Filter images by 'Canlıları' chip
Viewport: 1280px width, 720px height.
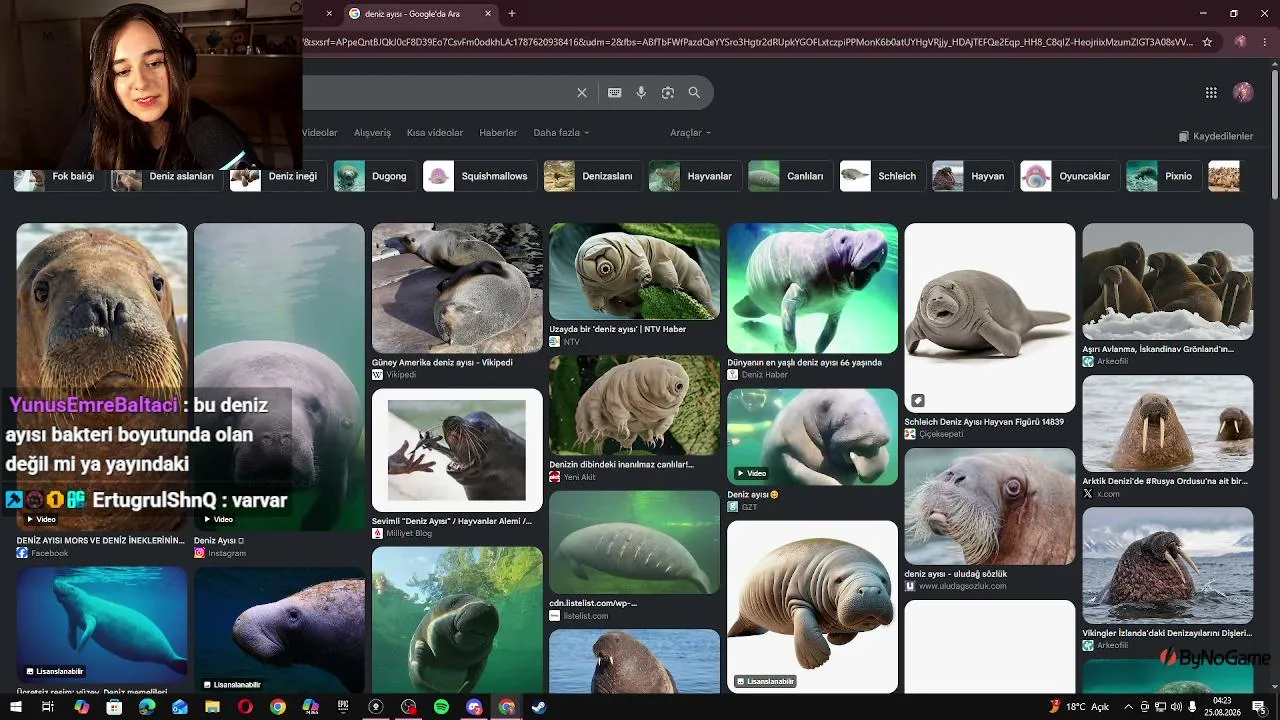791,176
